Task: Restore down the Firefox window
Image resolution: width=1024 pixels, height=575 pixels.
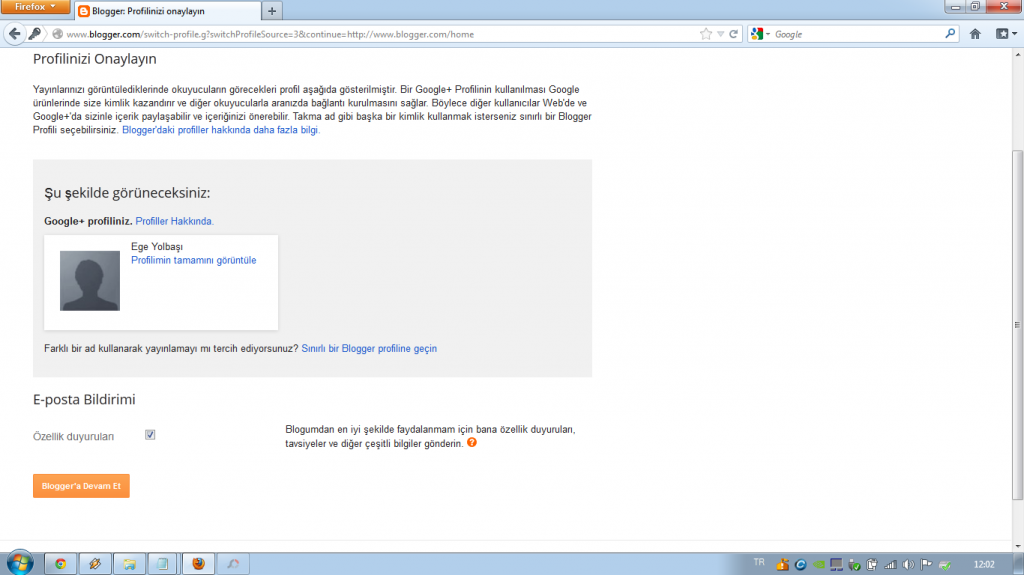Action: [x=975, y=7]
